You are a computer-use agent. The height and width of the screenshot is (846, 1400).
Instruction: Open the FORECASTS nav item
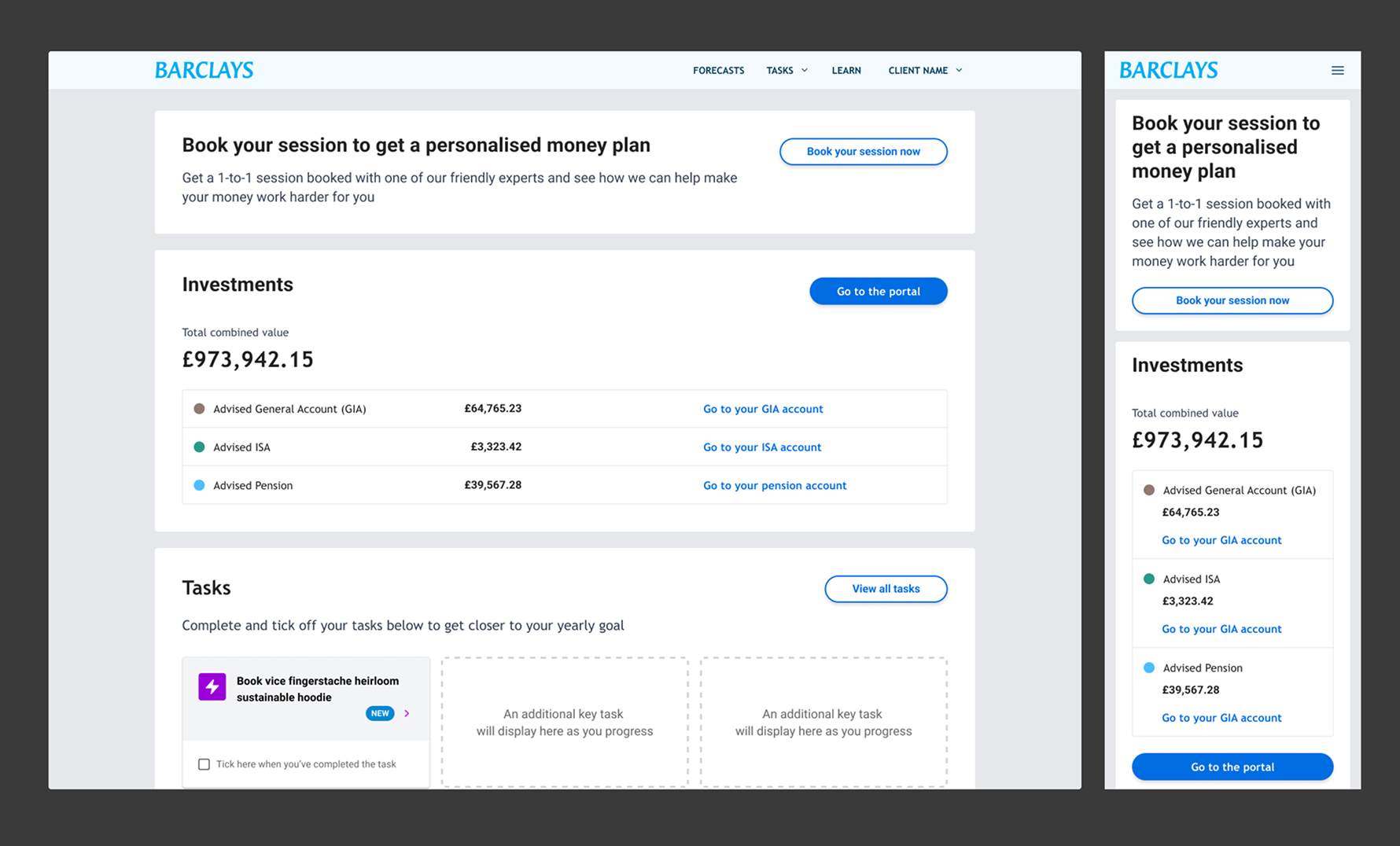[x=718, y=70]
